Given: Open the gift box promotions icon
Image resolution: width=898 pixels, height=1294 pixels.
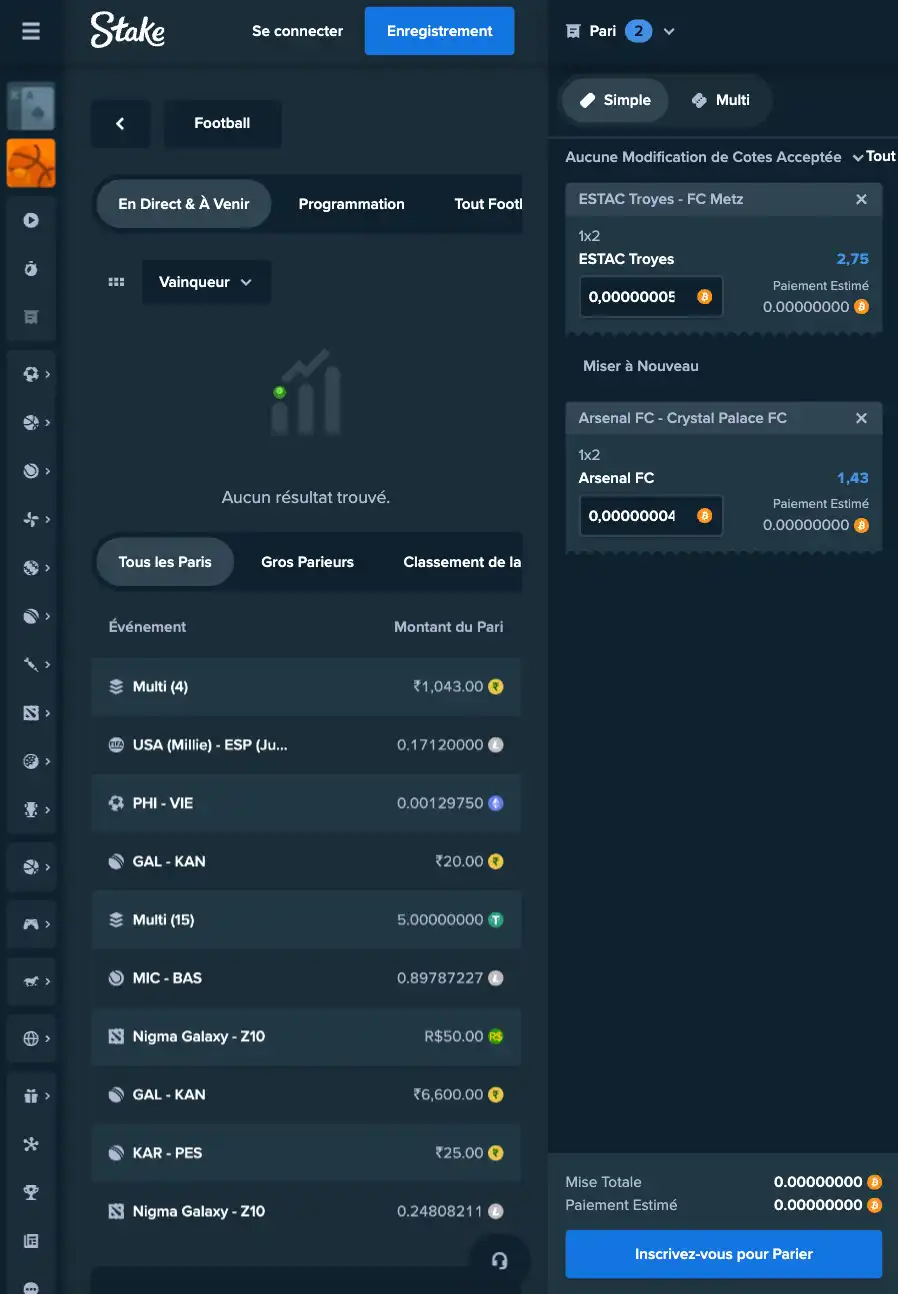Looking at the screenshot, I should pos(31,1096).
